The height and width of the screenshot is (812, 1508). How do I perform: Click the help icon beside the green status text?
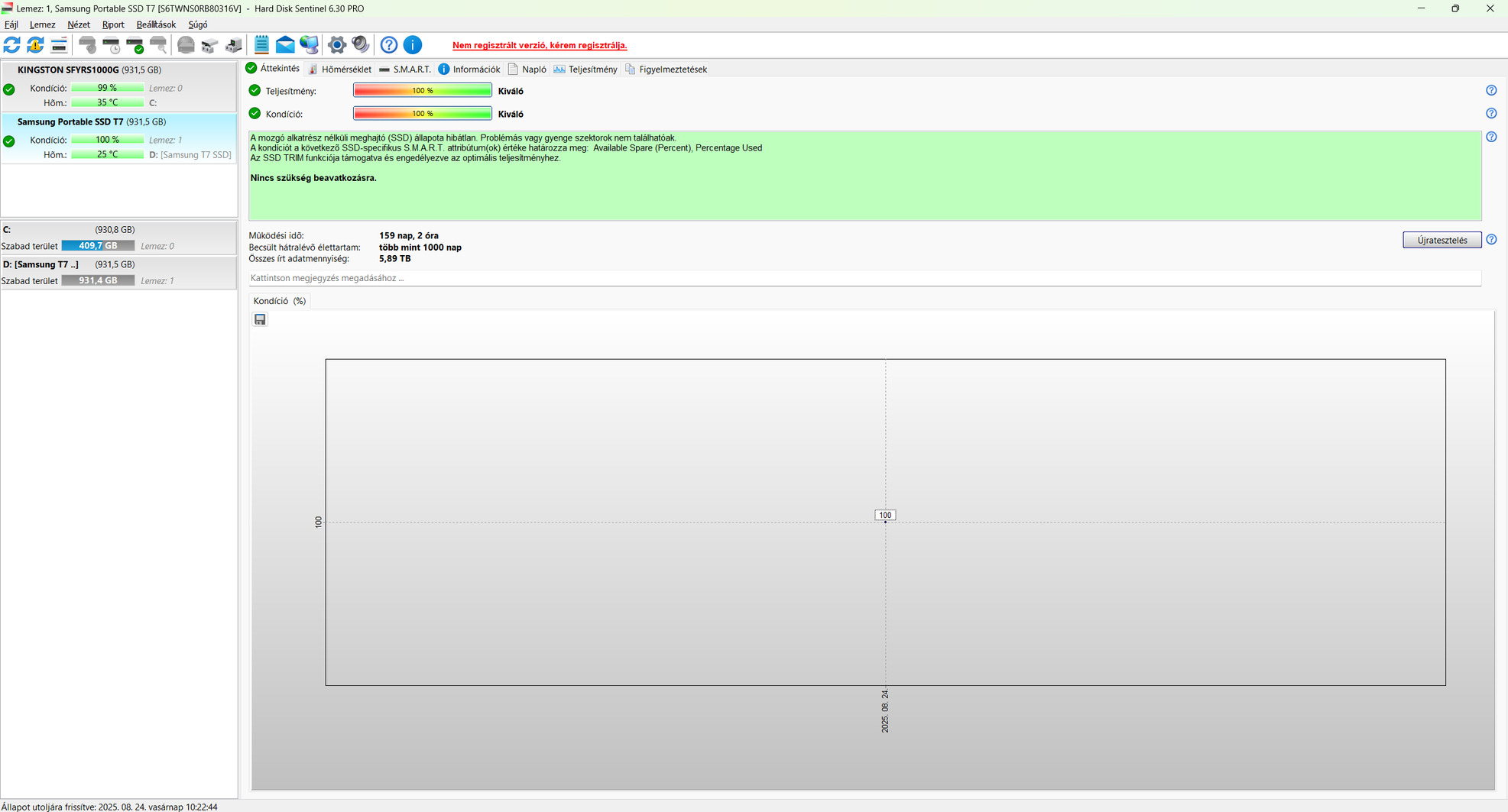[1491, 137]
